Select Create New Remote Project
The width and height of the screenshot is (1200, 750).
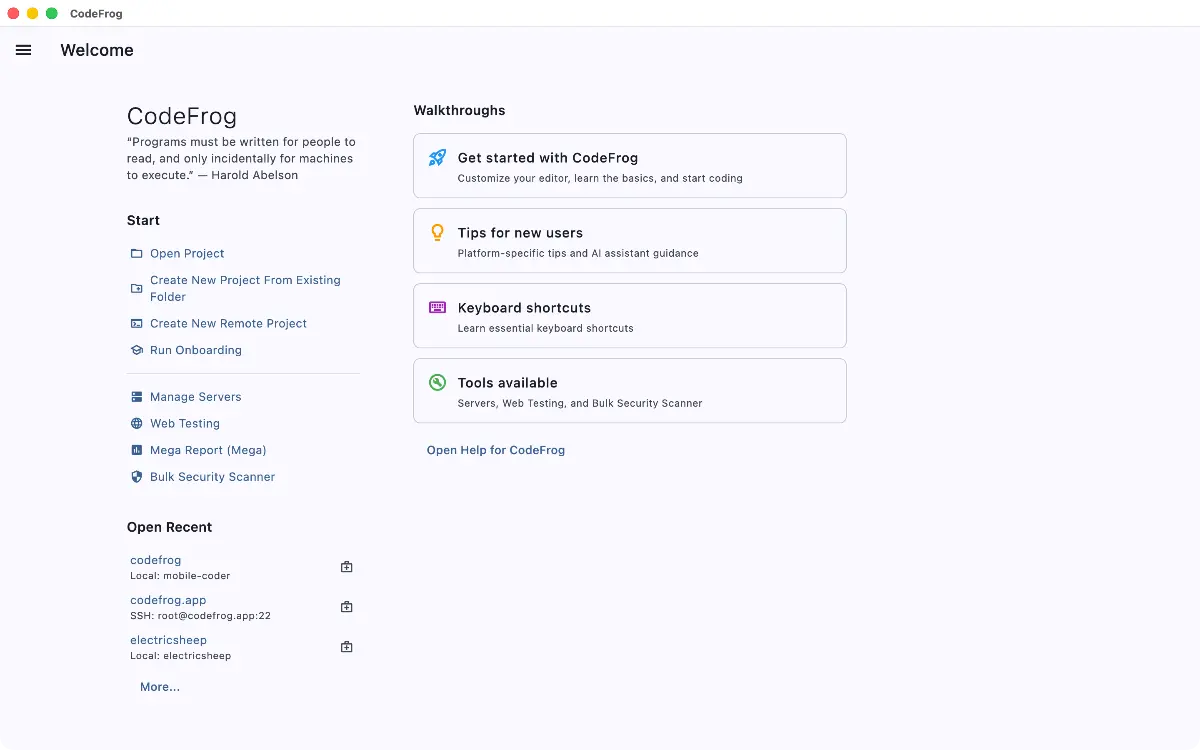[228, 324]
